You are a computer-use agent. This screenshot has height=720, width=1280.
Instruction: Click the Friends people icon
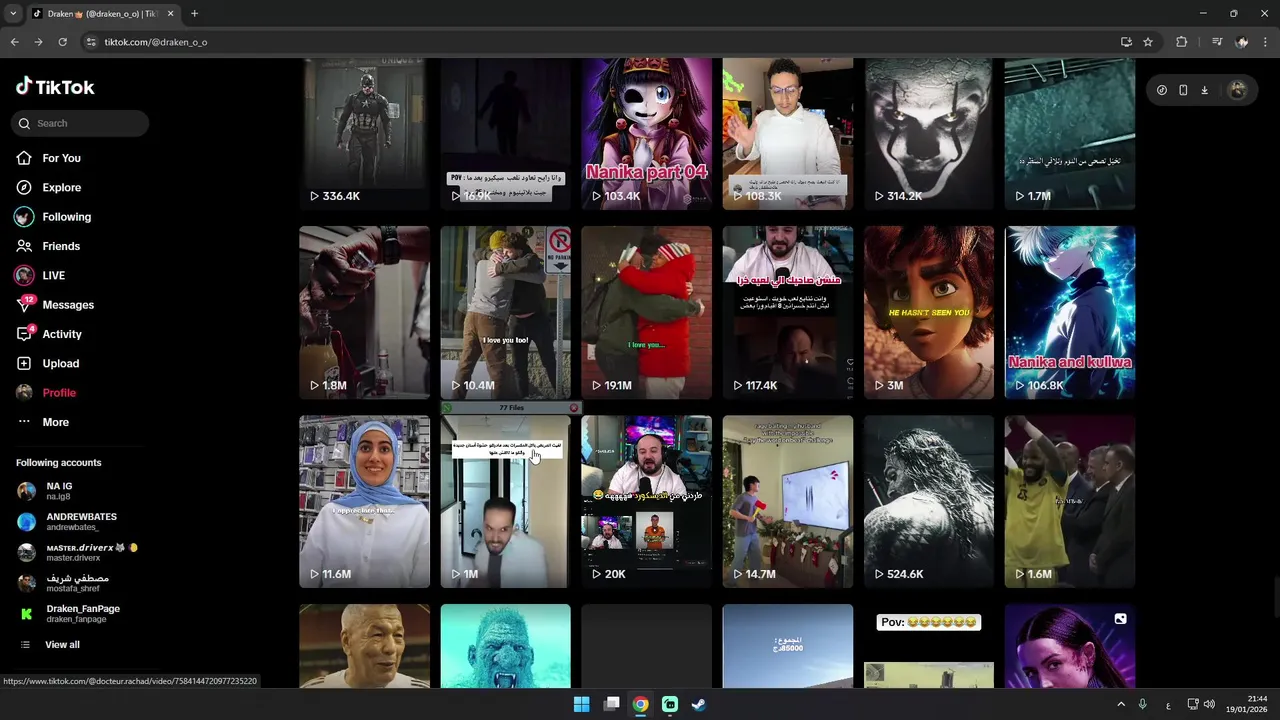pos(24,246)
